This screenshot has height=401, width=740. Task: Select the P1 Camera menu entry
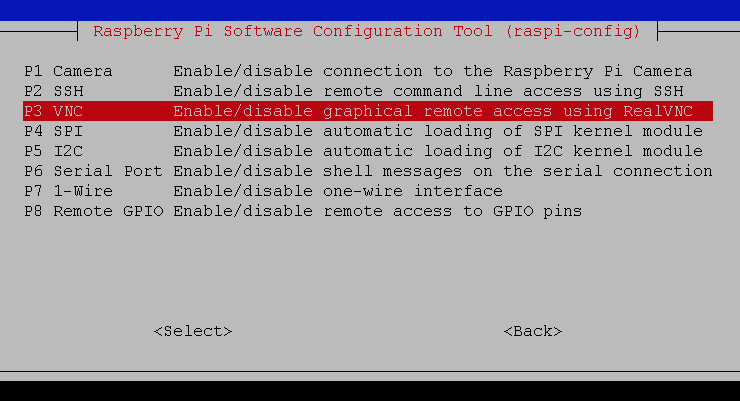68,72
